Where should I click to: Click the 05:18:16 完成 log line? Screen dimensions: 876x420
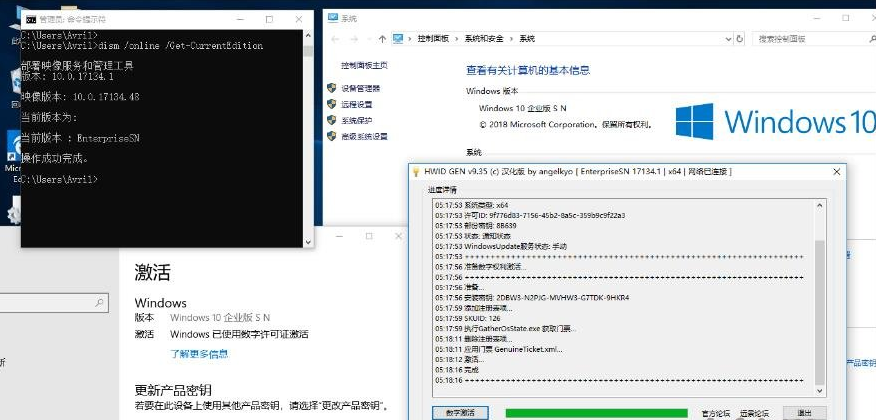[457, 370]
